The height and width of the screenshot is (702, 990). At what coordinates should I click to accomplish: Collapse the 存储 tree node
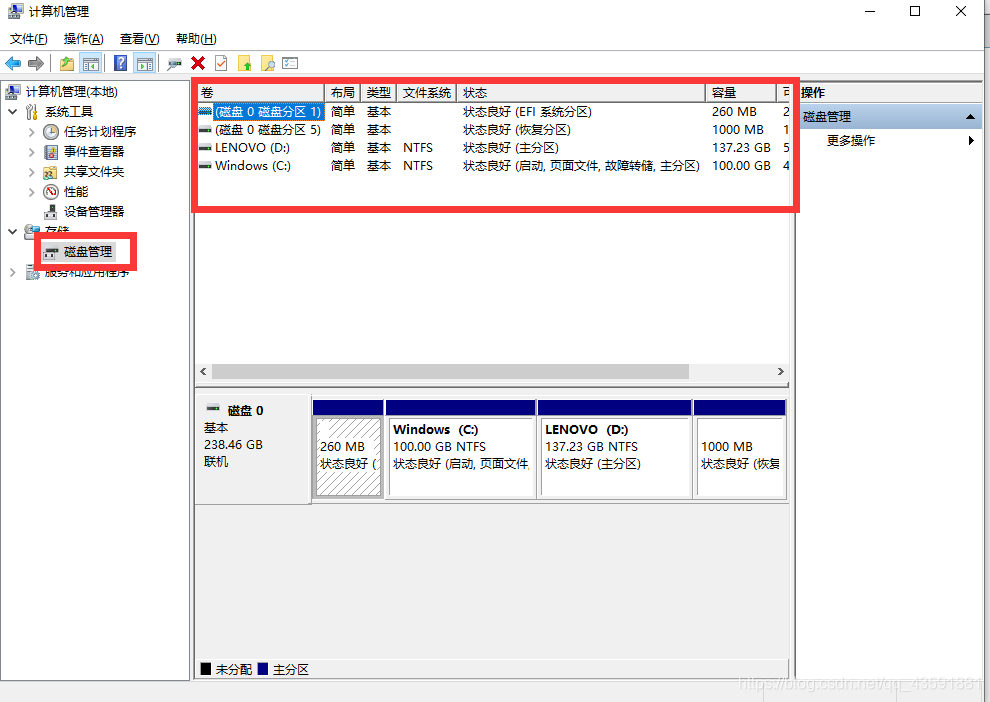pyautogui.click(x=13, y=232)
